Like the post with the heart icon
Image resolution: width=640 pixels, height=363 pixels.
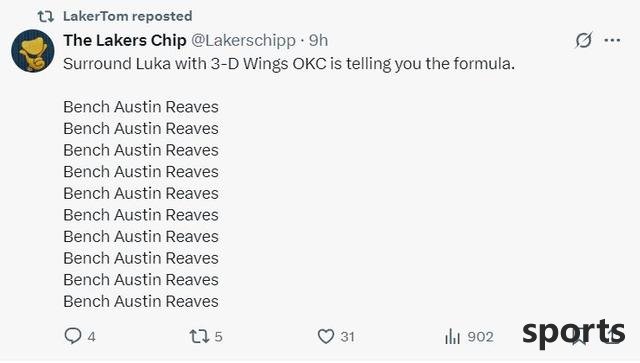click(x=326, y=336)
